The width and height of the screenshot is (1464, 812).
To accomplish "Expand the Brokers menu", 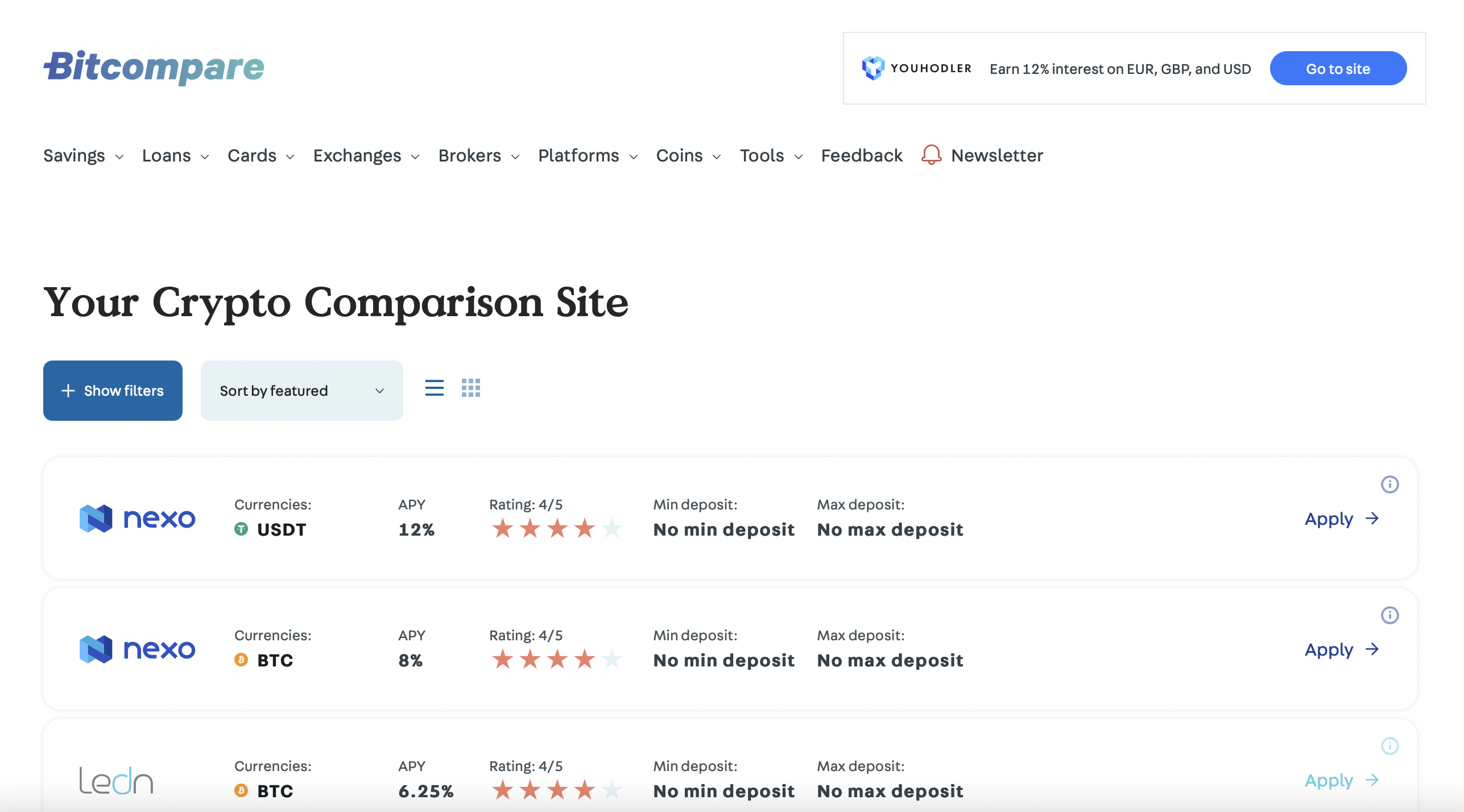I will (x=479, y=155).
